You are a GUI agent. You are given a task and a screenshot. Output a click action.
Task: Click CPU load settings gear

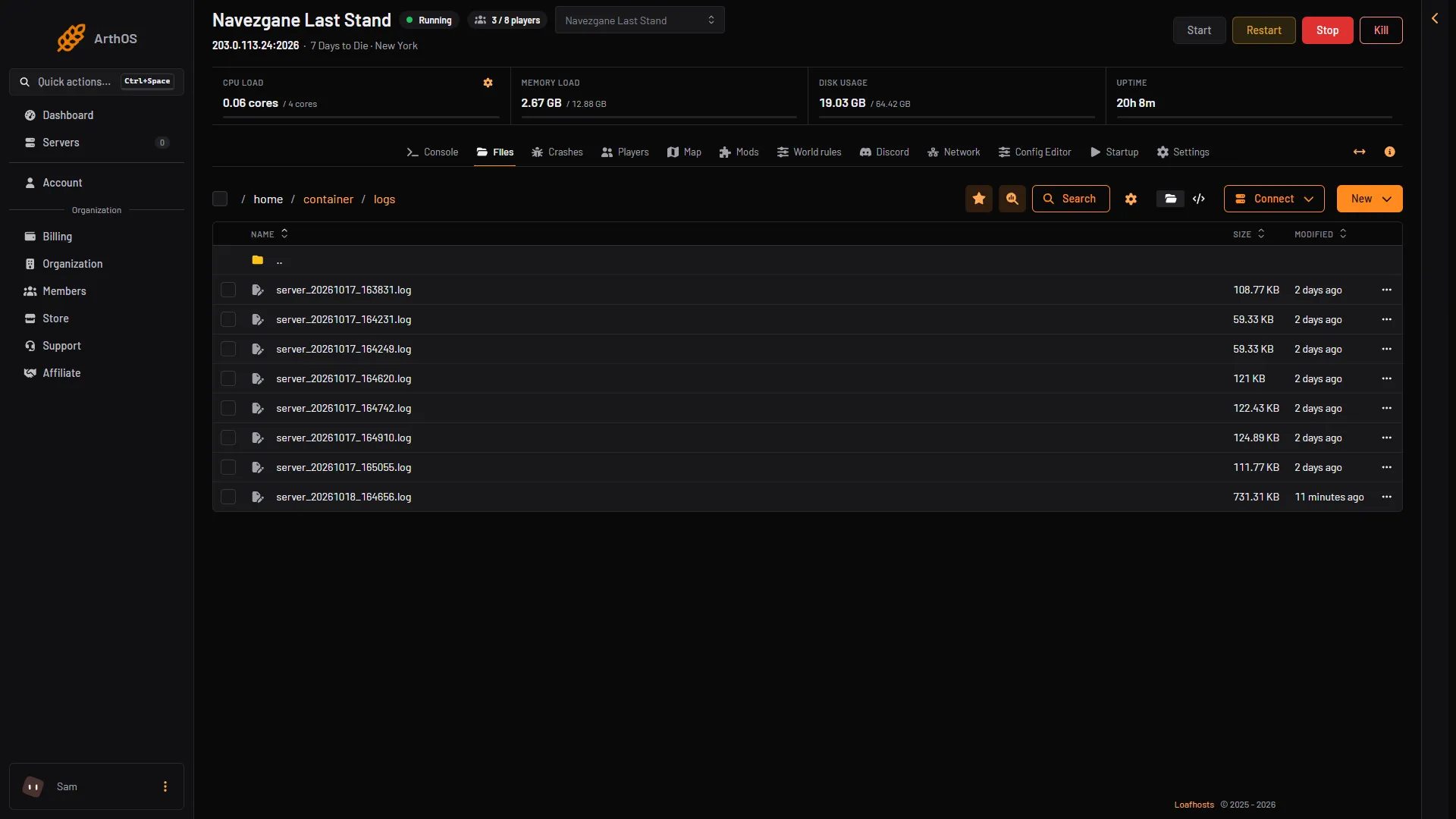click(488, 83)
